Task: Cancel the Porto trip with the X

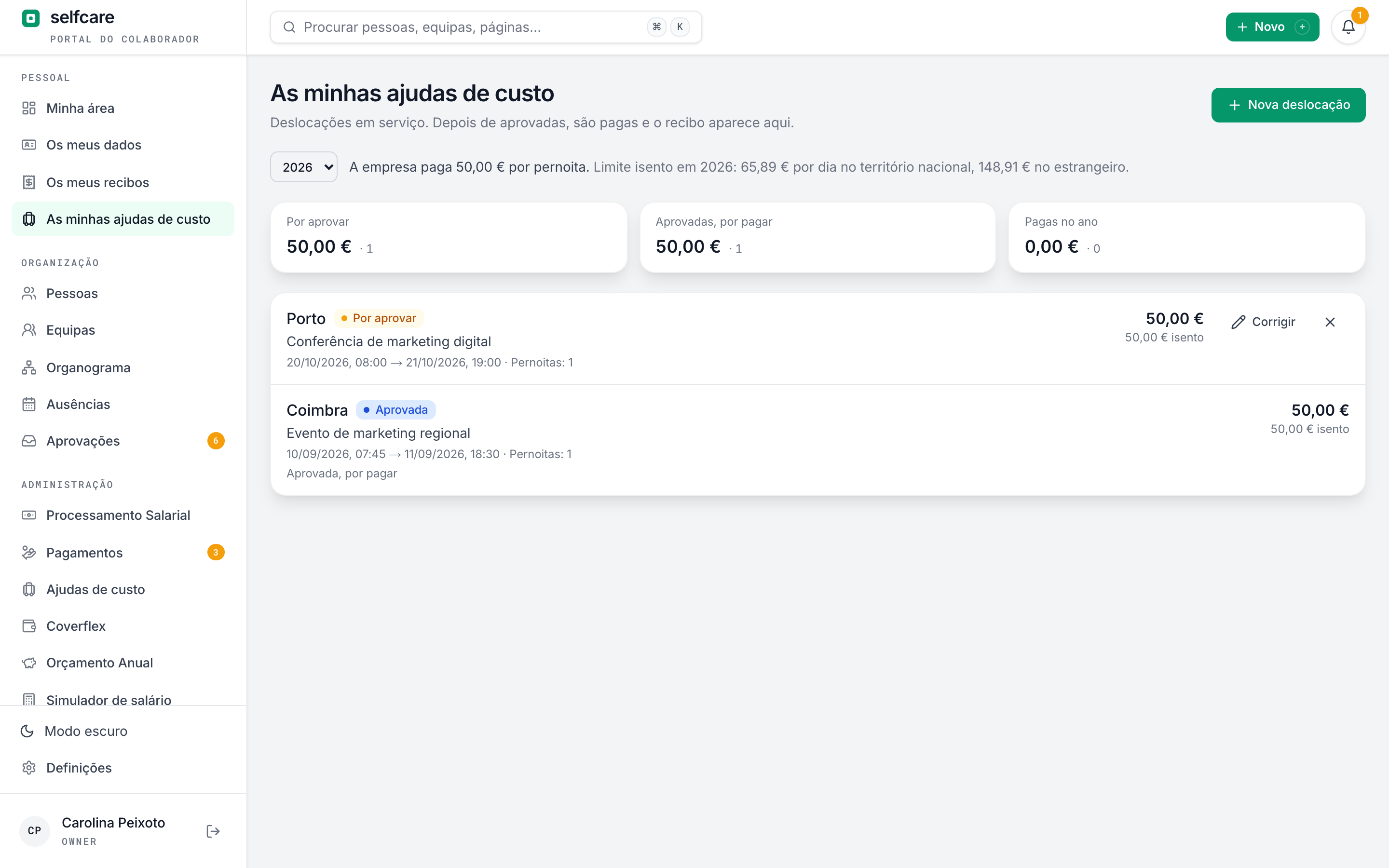Action: point(1330,322)
